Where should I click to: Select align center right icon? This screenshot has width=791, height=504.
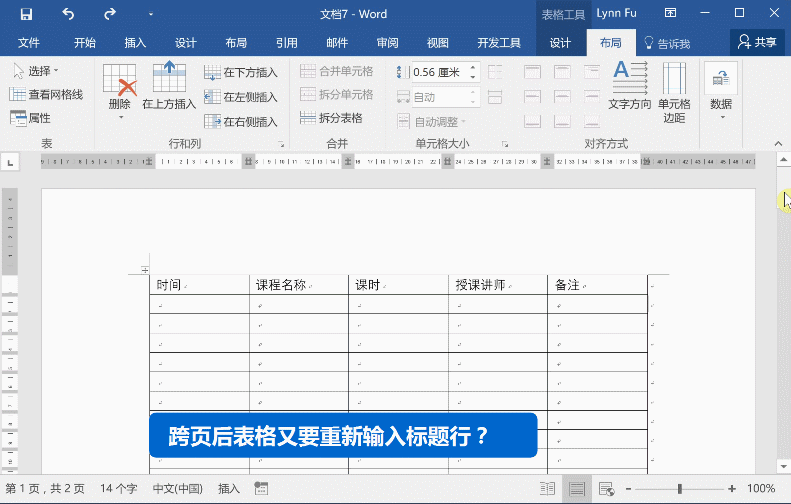point(592,96)
